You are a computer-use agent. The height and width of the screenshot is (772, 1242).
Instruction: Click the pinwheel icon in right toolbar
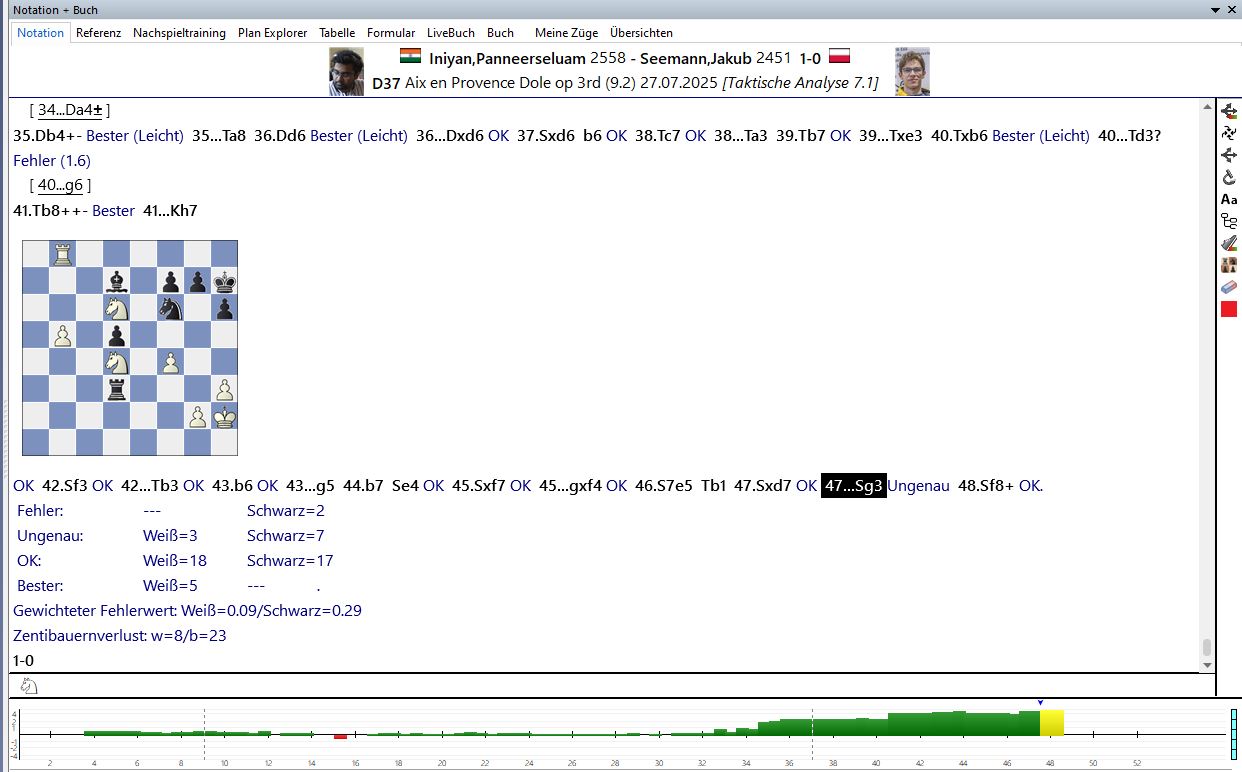point(1229,132)
